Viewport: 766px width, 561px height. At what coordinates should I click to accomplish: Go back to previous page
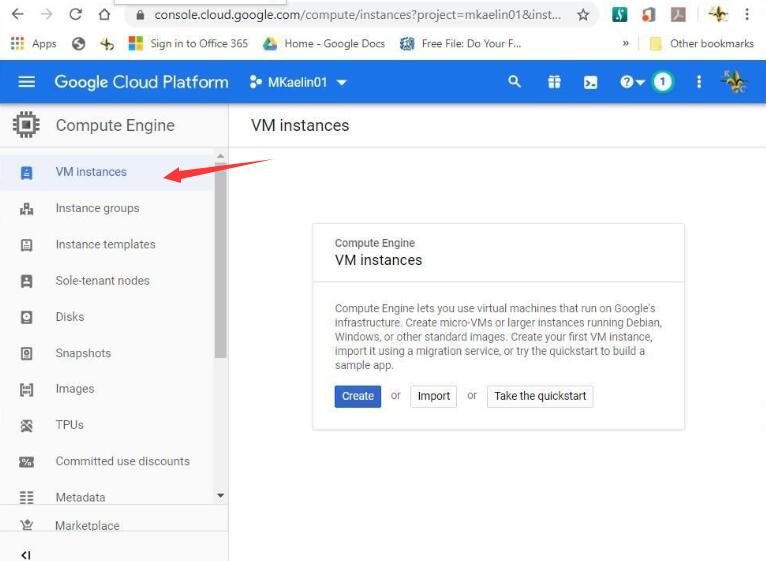click(18, 15)
